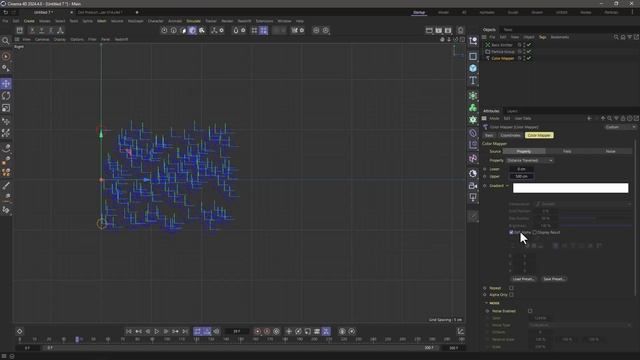Screen dimensions: 640x360
Task: Toggle Color Mapper enable checkmark
Action: [529, 58]
